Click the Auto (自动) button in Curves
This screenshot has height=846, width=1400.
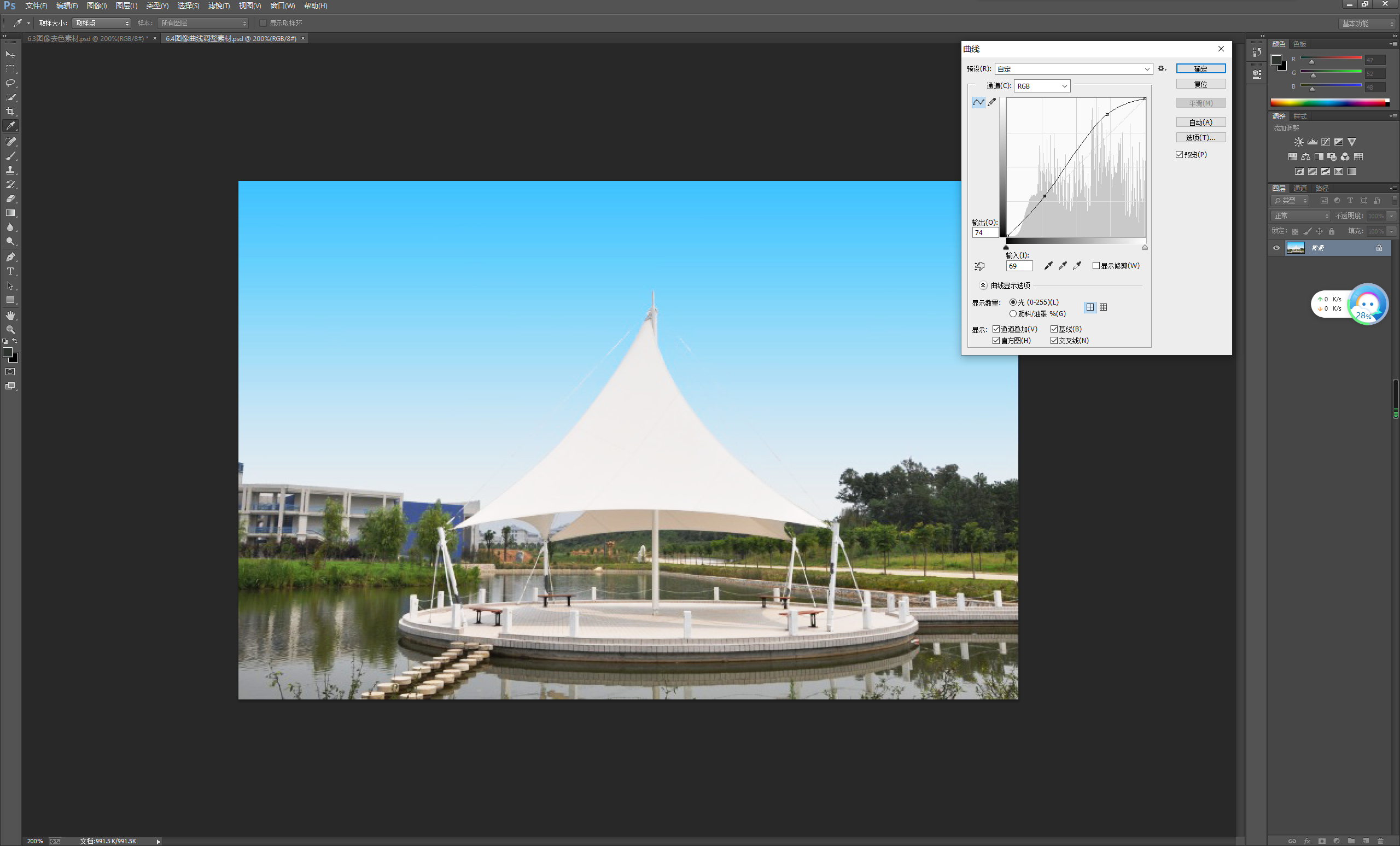(1200, 122)
